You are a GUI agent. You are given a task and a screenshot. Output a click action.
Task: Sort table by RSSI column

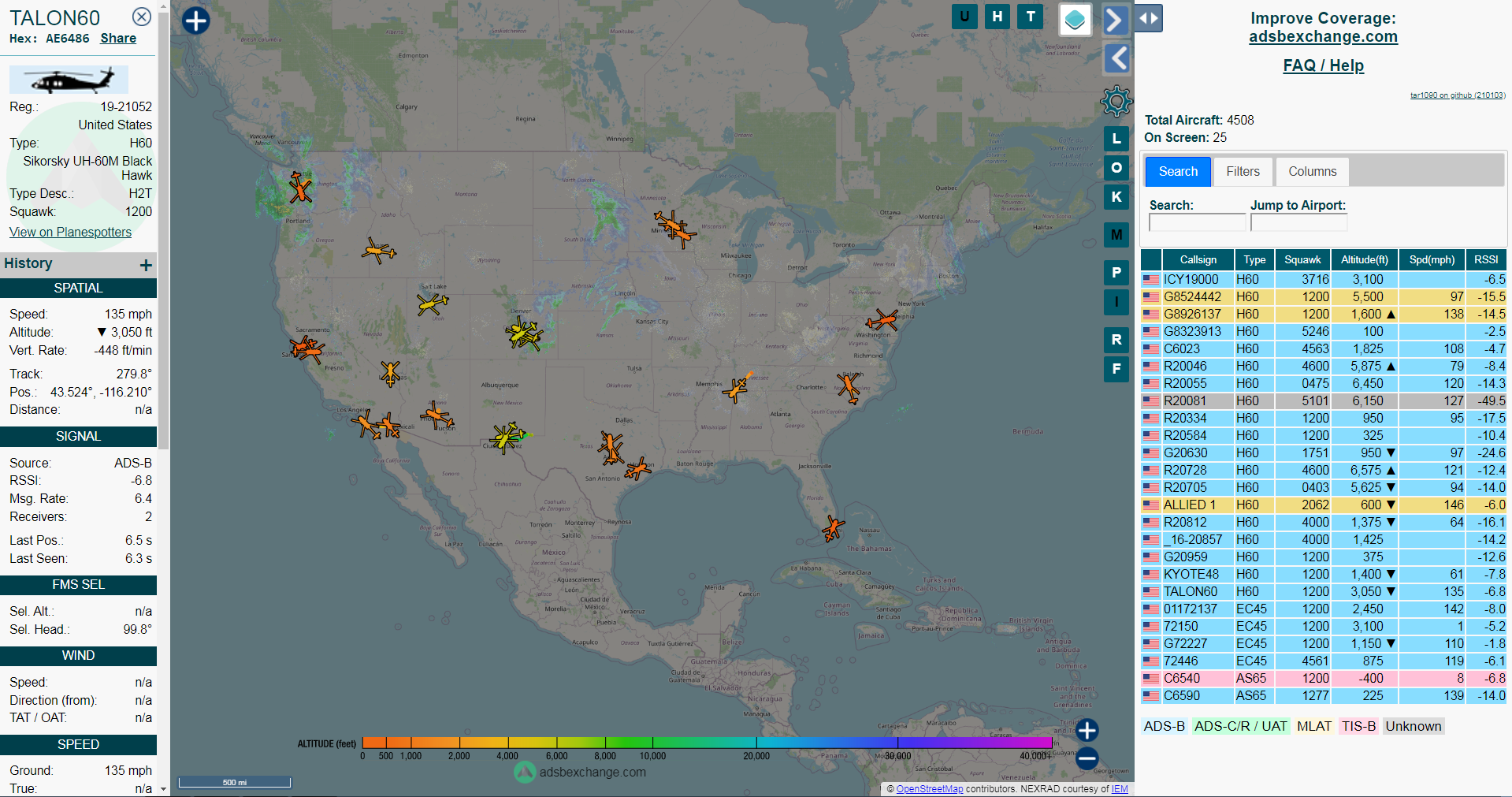(1486, 259)
